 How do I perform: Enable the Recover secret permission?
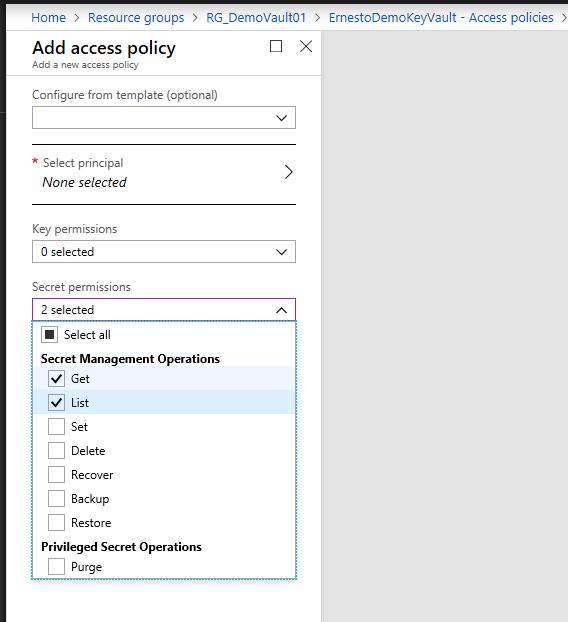click(x=56, y=475)
